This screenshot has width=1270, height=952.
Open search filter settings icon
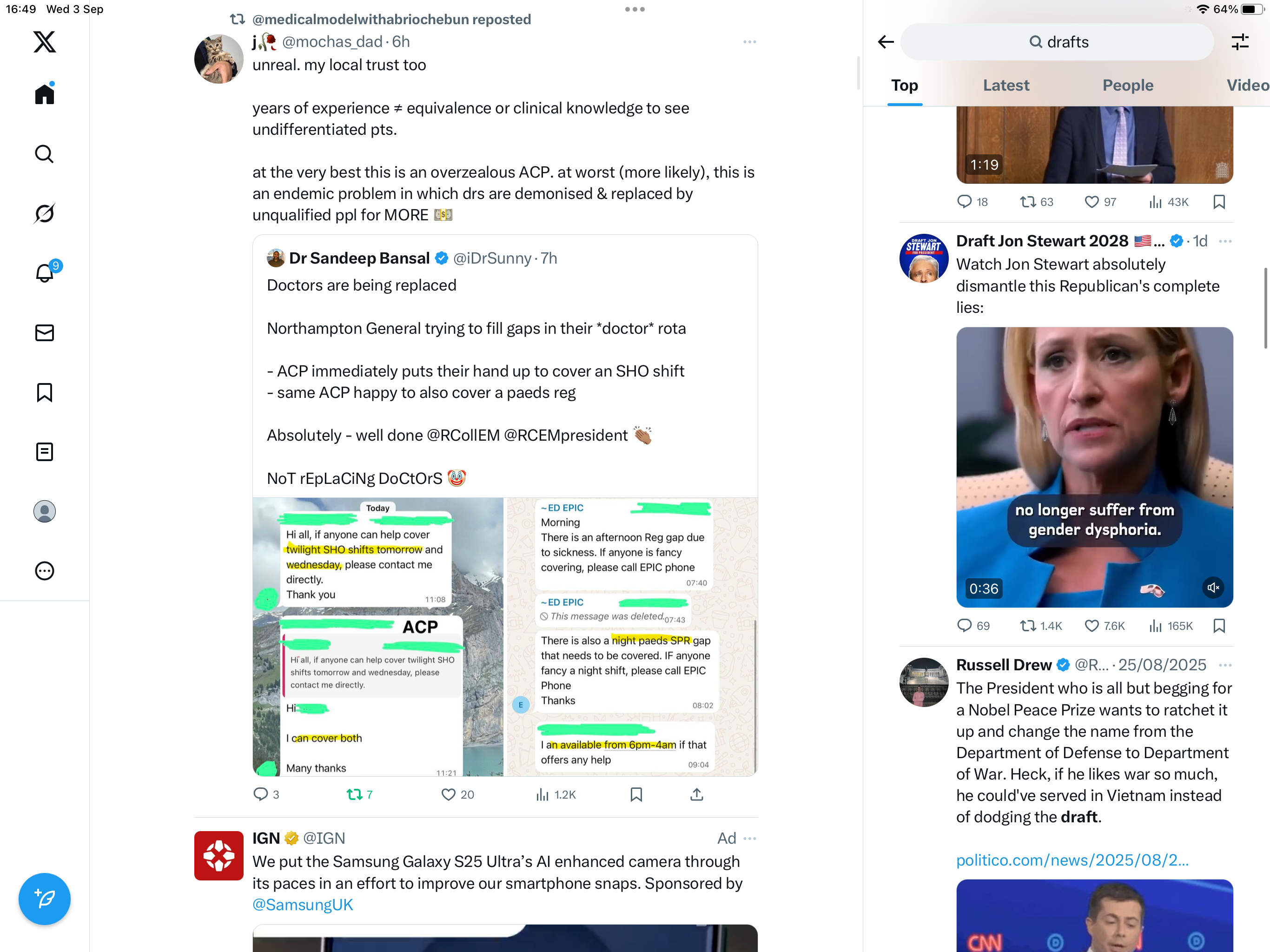coord(1240,42)
